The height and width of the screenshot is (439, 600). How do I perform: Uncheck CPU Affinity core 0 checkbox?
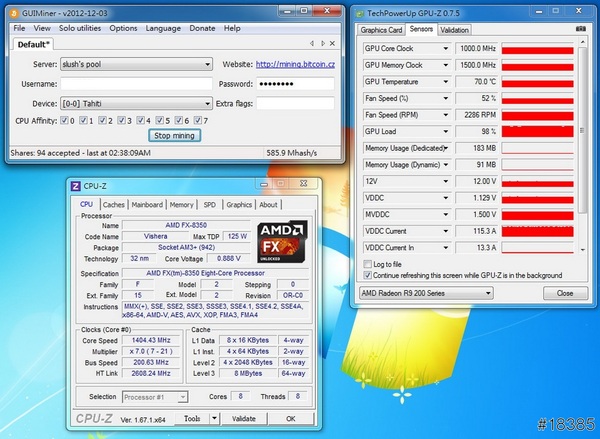[66, 120]
